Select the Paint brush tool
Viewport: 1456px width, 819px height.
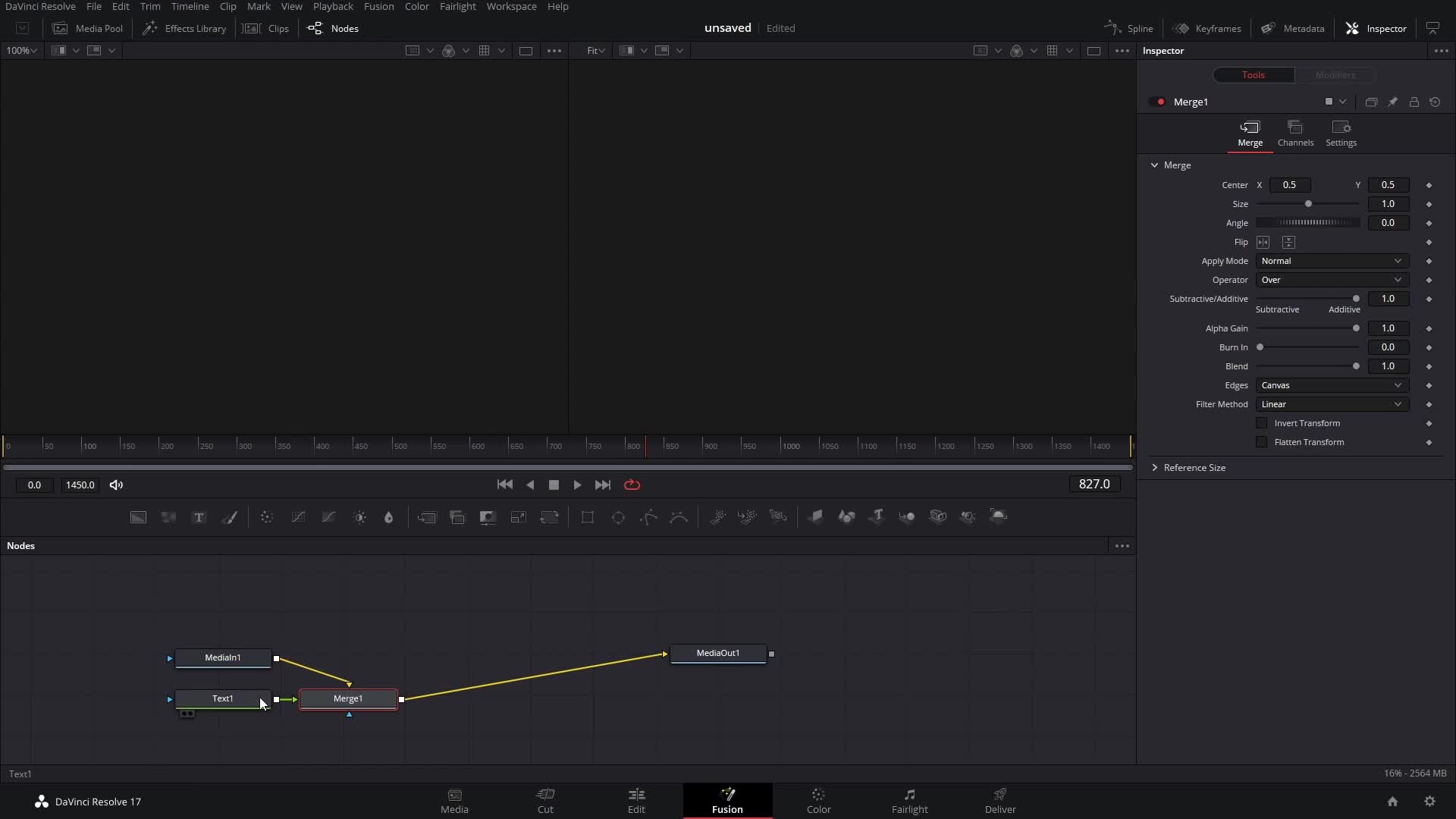(229, 517)
